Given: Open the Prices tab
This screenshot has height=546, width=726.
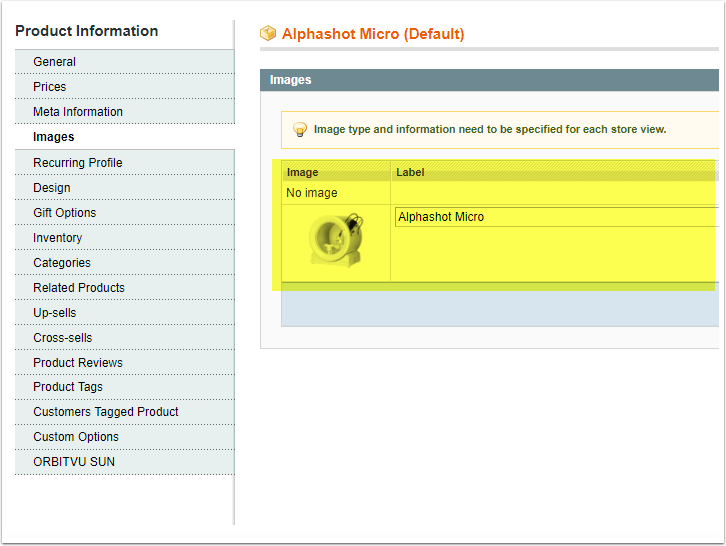Looking at the screenshot, I should coord(125,87).
